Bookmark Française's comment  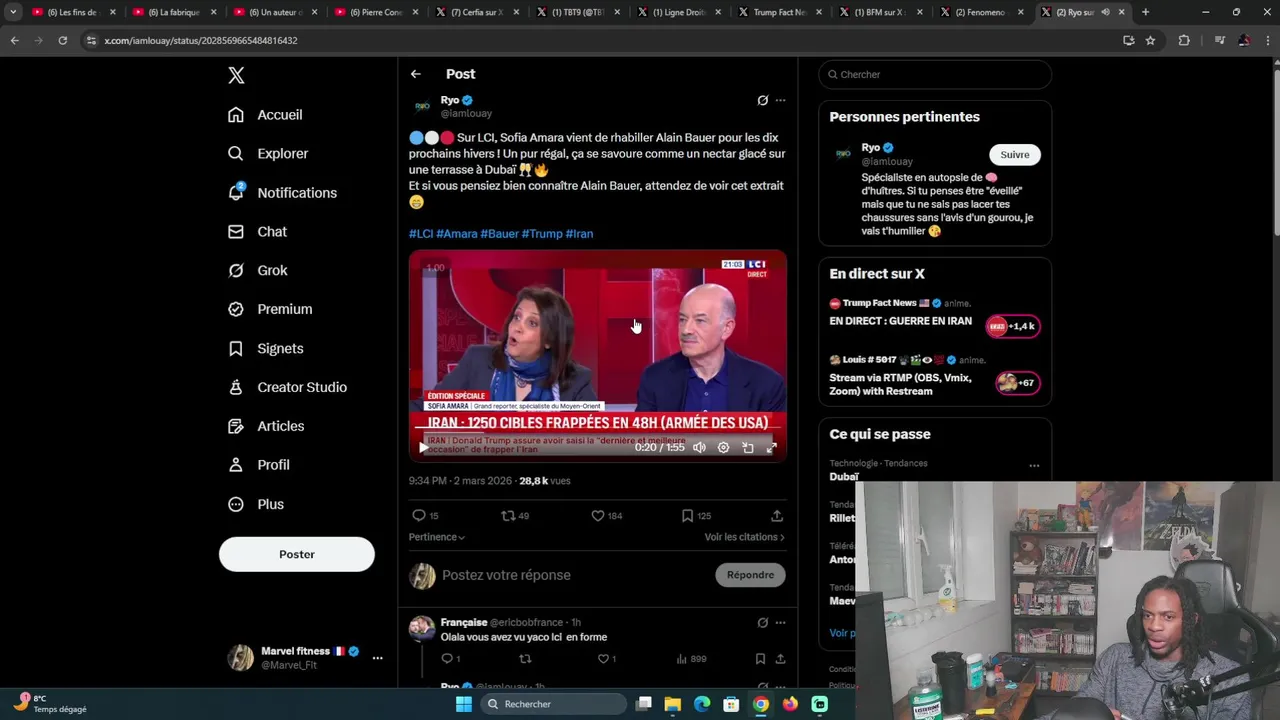761,659
